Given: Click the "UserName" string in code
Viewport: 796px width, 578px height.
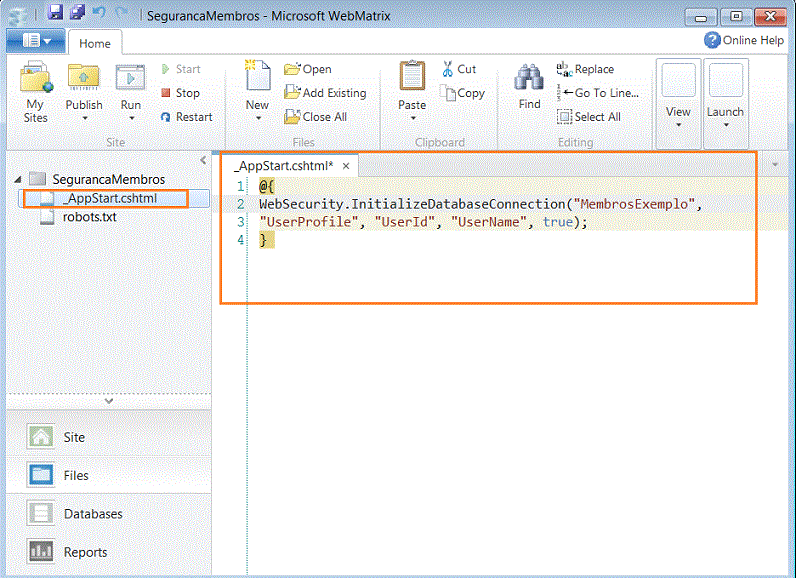Looking at the screenshot, I should coord(488,222).
